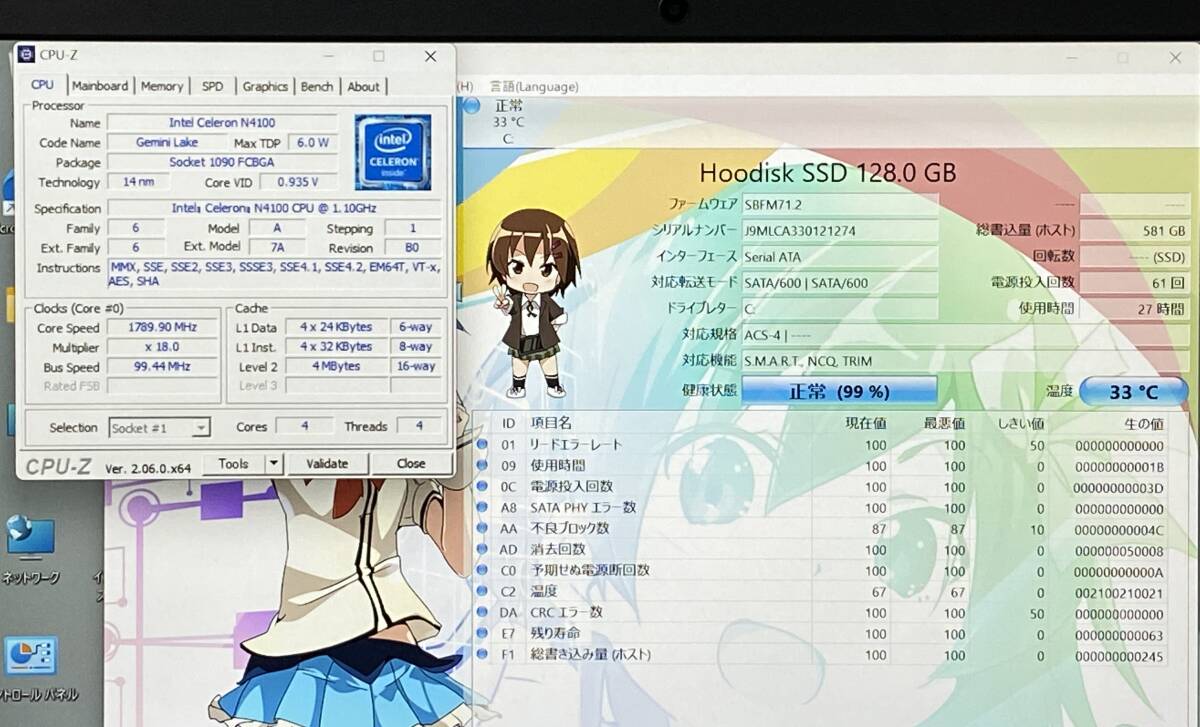Click the 総書込量 value 581 GB
This screenshot has height=727, width=1200.
click(x=1135, y=231)
